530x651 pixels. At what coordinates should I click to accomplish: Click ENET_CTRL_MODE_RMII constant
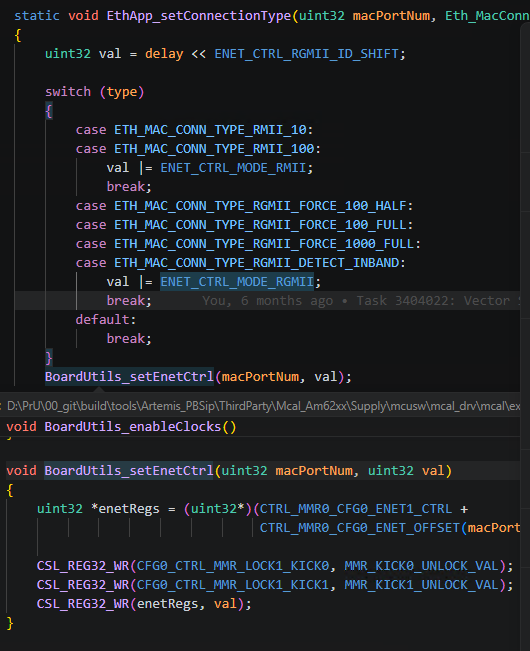pyautogui.click(x=233, y=168)
